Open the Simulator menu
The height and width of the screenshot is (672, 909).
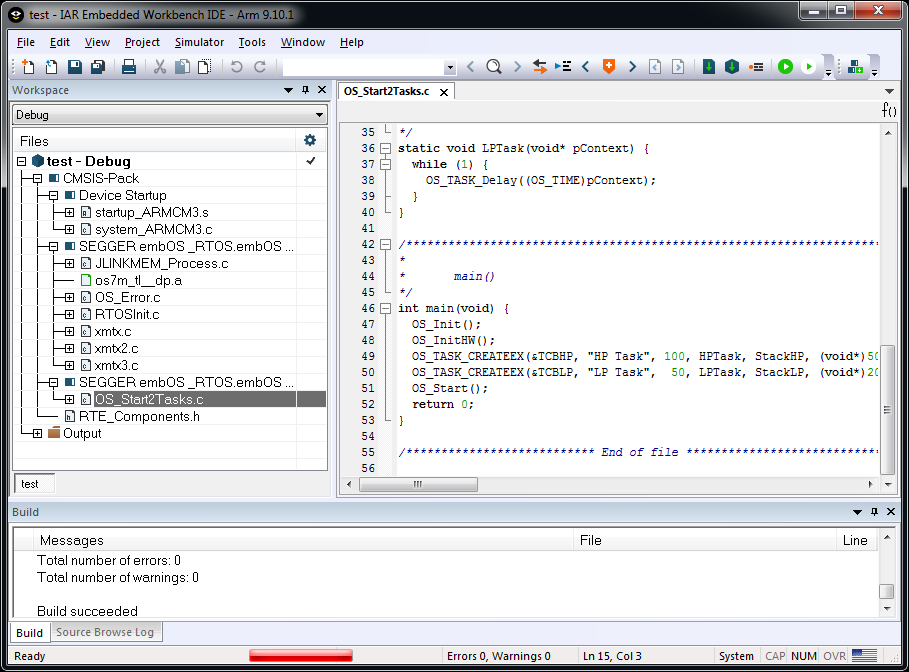(199, 42)
